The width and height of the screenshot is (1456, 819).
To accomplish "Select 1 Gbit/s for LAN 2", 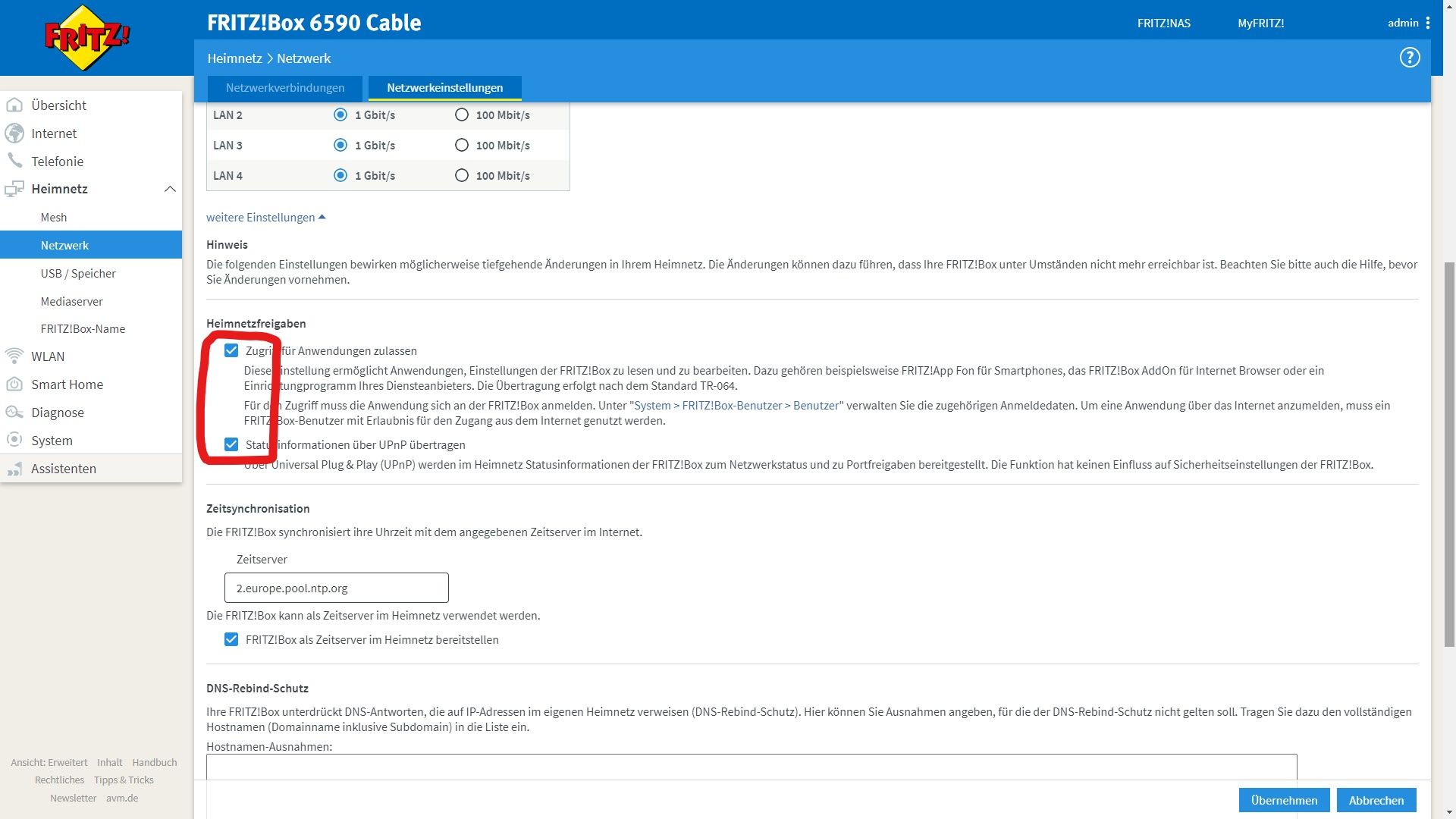I will pos(340,115).
